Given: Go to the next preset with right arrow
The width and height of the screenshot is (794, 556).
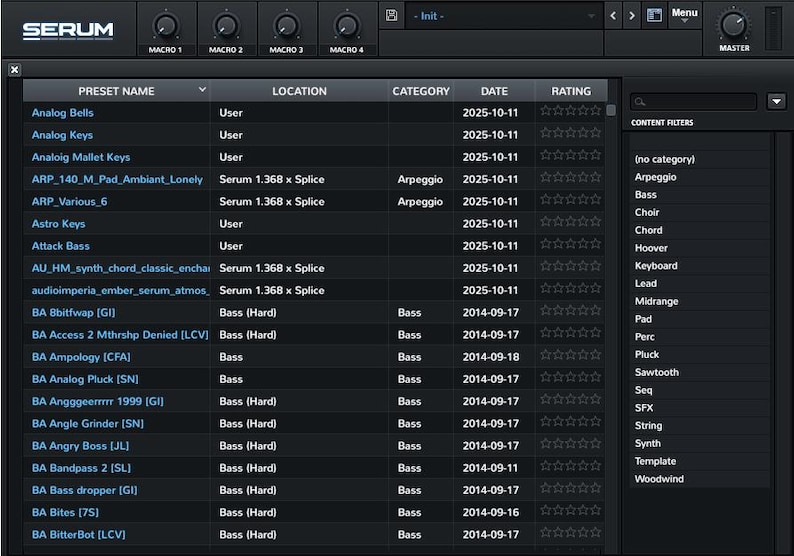Looking at the screenshot, I should pyautogui.click(x=632, y=16).
